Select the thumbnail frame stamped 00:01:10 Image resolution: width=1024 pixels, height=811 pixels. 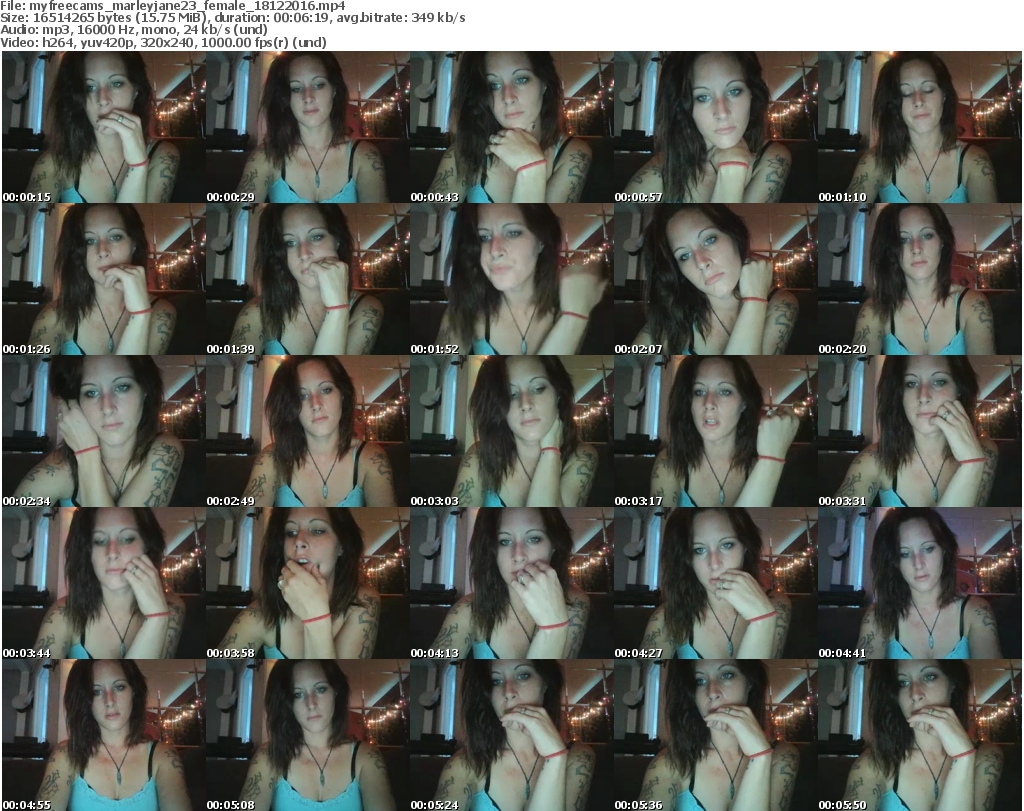click(920, 127)
